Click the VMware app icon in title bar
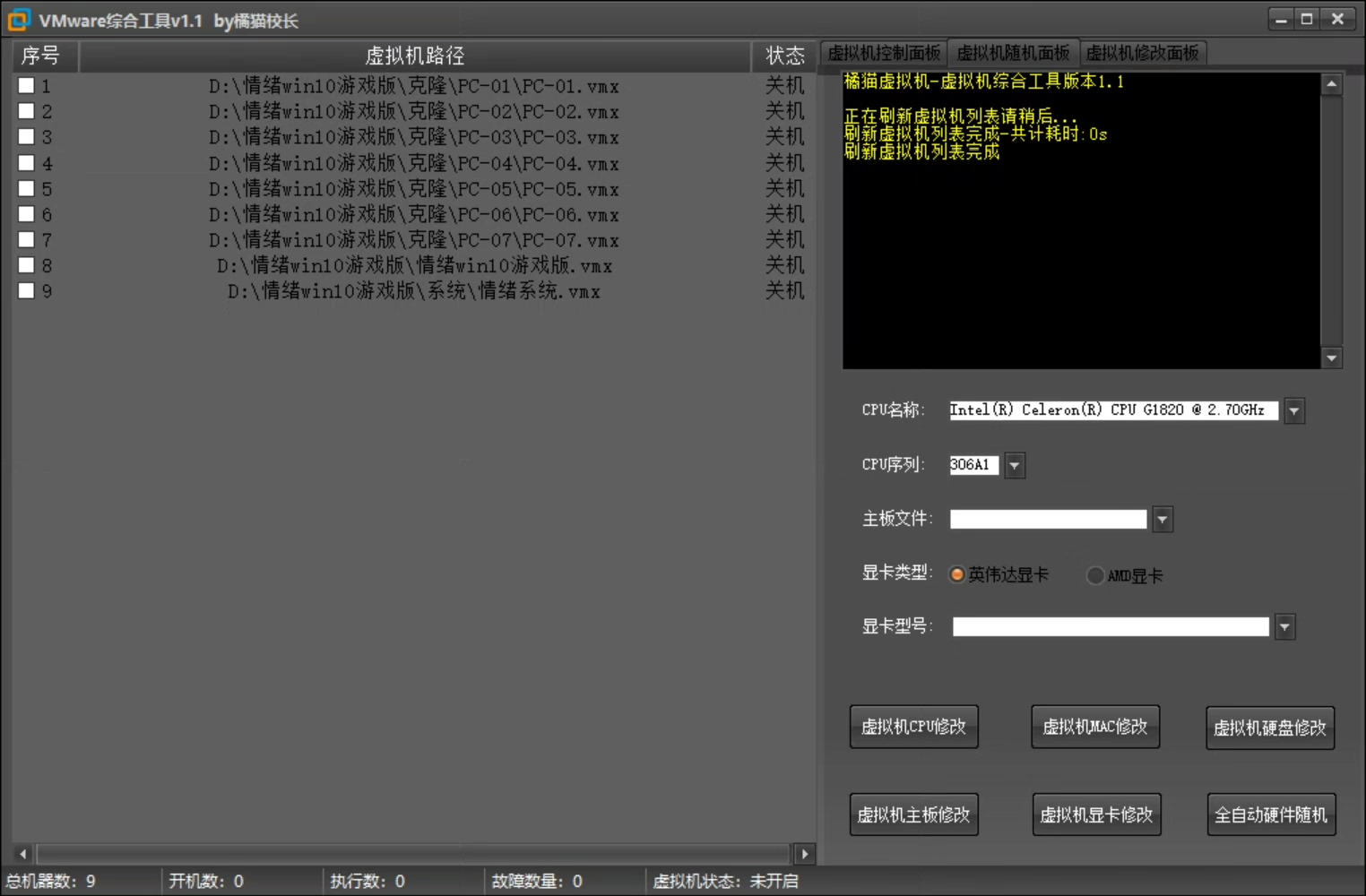The image size is (1366, 896). 18,20
